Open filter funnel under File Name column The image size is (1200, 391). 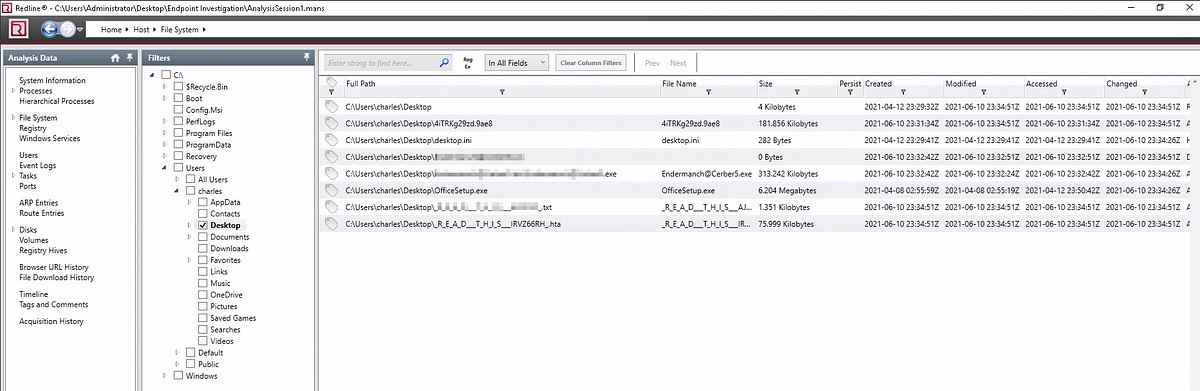(x=709, y=92)
